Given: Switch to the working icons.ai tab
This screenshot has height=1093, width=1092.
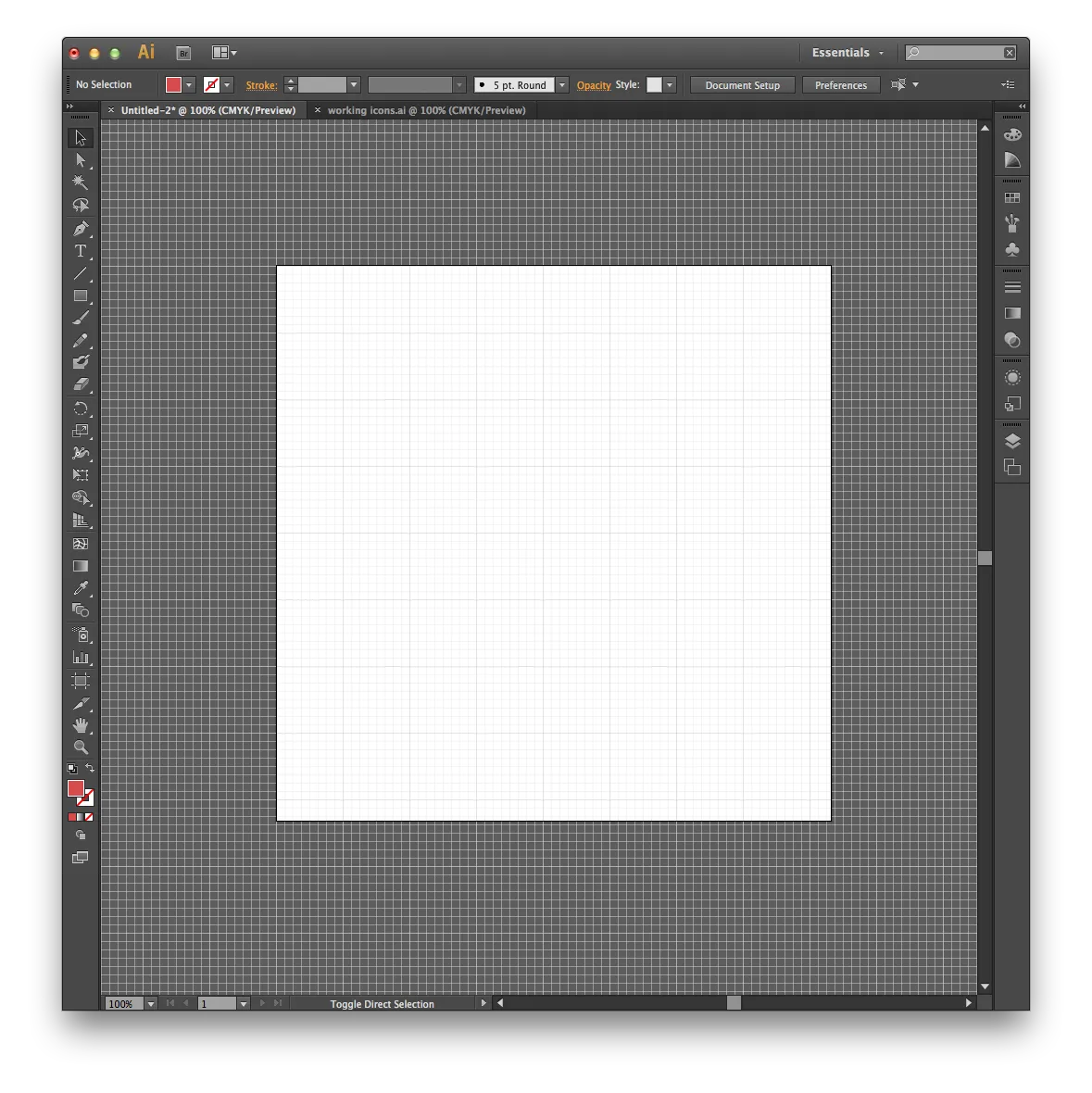Looking at the screenshot, I should tap(426, 110).
